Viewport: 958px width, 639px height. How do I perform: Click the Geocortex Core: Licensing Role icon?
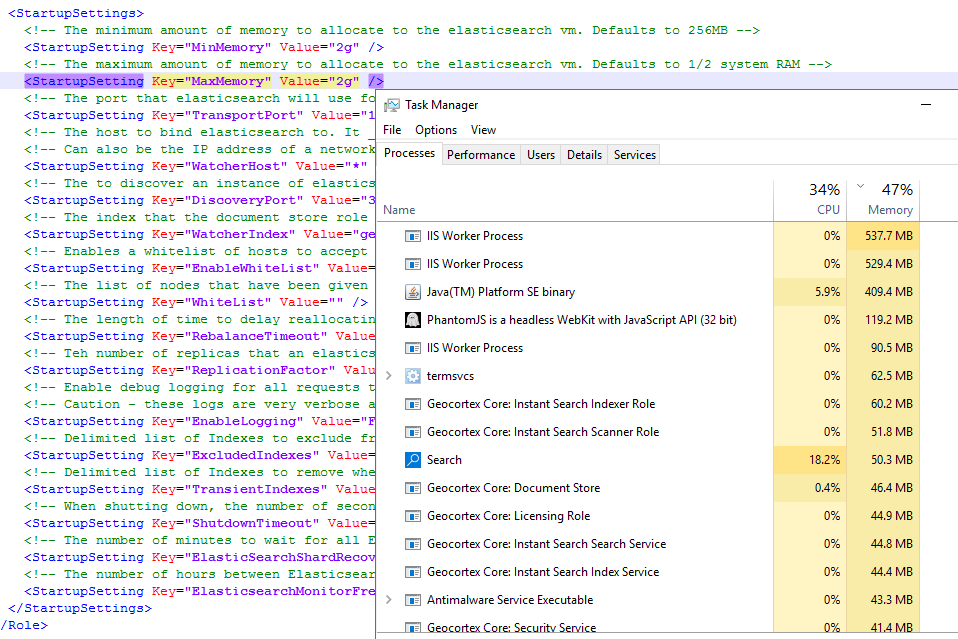413,516
